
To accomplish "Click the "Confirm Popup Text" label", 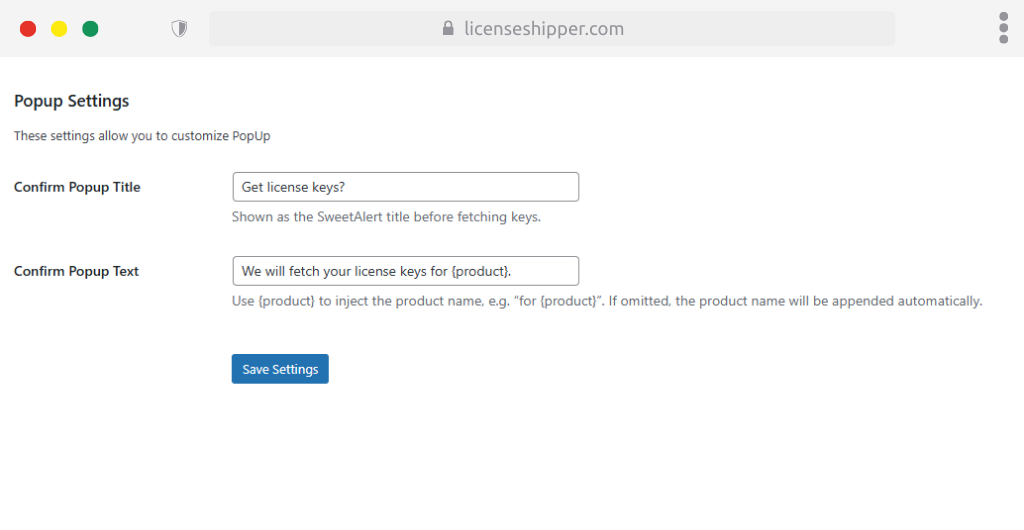I will coord(76,271).
